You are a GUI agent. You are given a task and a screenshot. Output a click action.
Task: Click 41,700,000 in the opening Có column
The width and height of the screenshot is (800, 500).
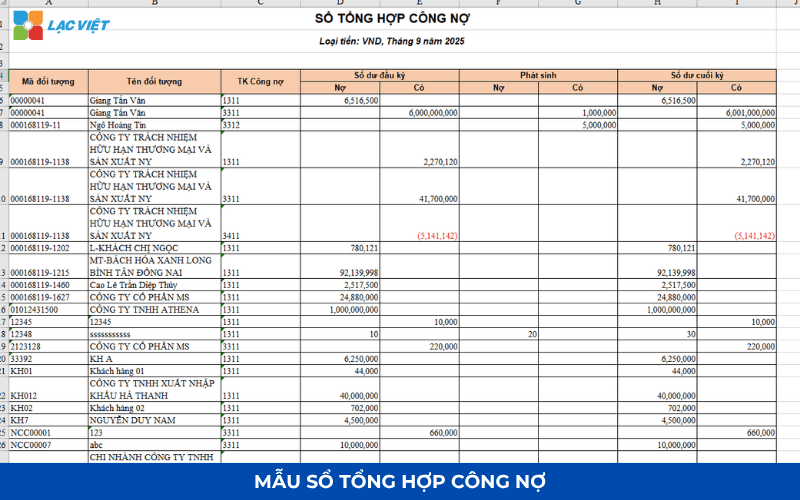coord(419,187)
